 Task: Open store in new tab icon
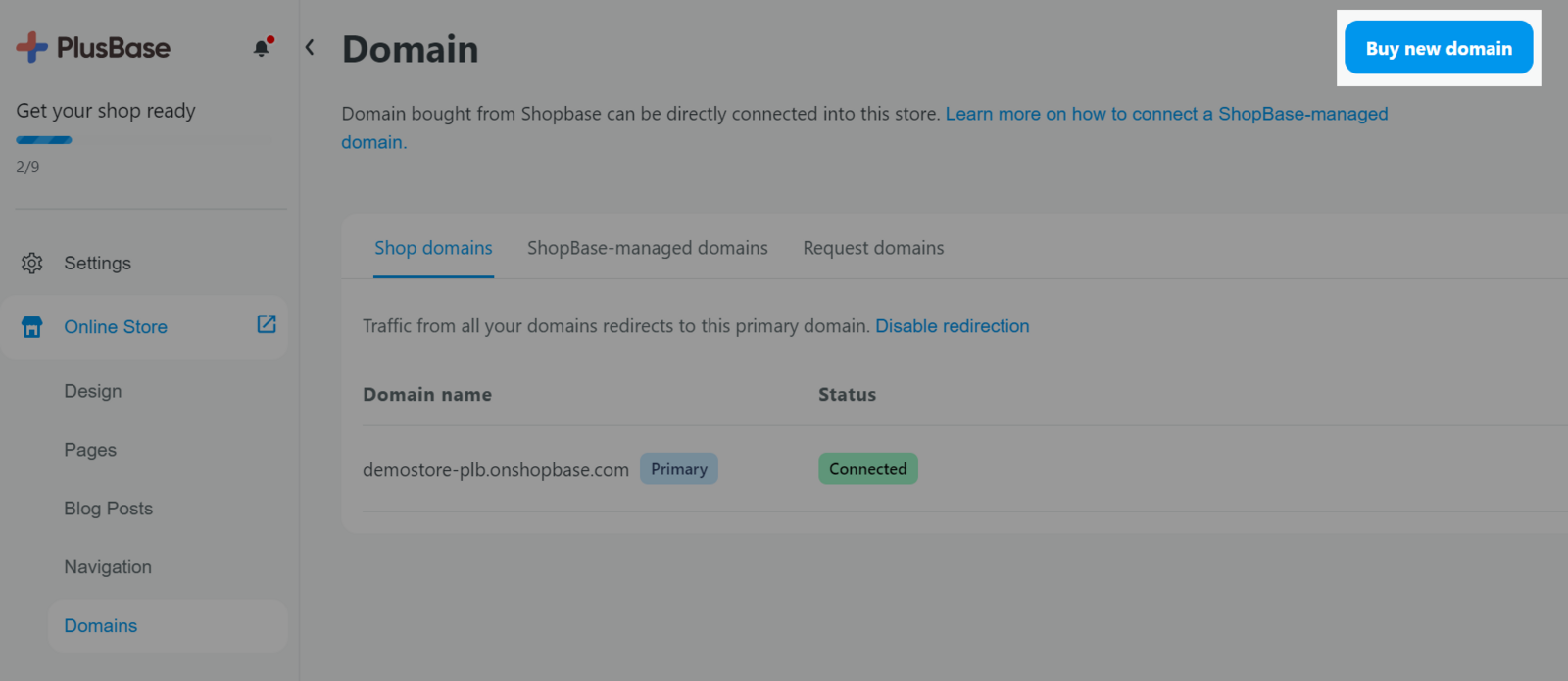point(267,324)
